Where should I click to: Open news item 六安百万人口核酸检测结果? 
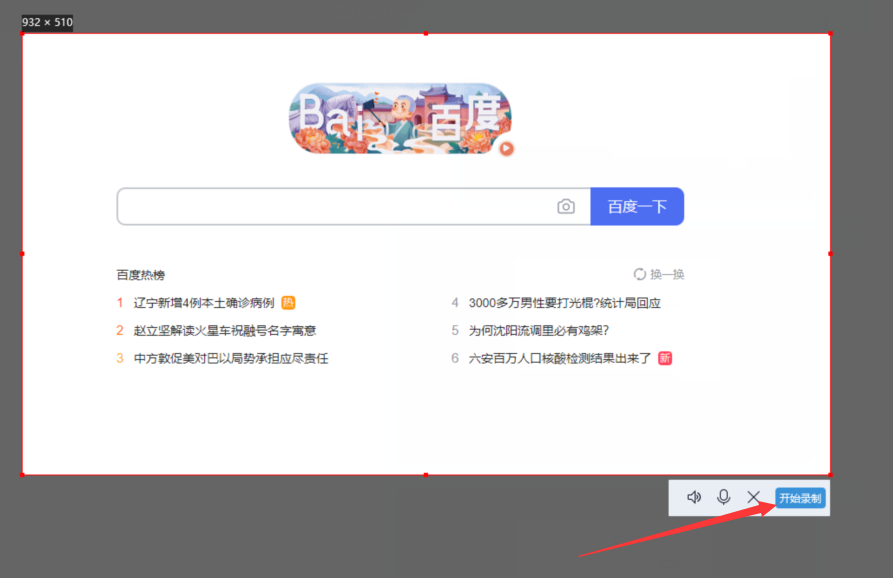tap(559, 358)
